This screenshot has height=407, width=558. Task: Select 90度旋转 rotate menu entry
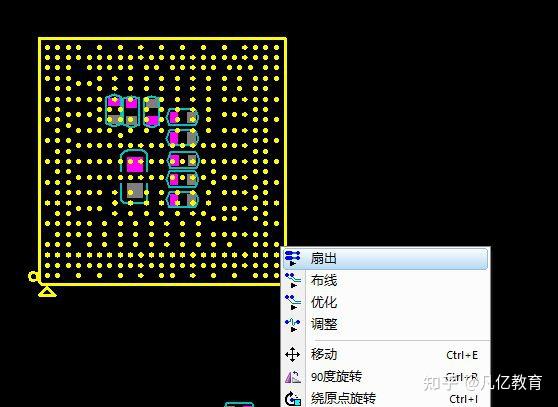coord(385,376)
